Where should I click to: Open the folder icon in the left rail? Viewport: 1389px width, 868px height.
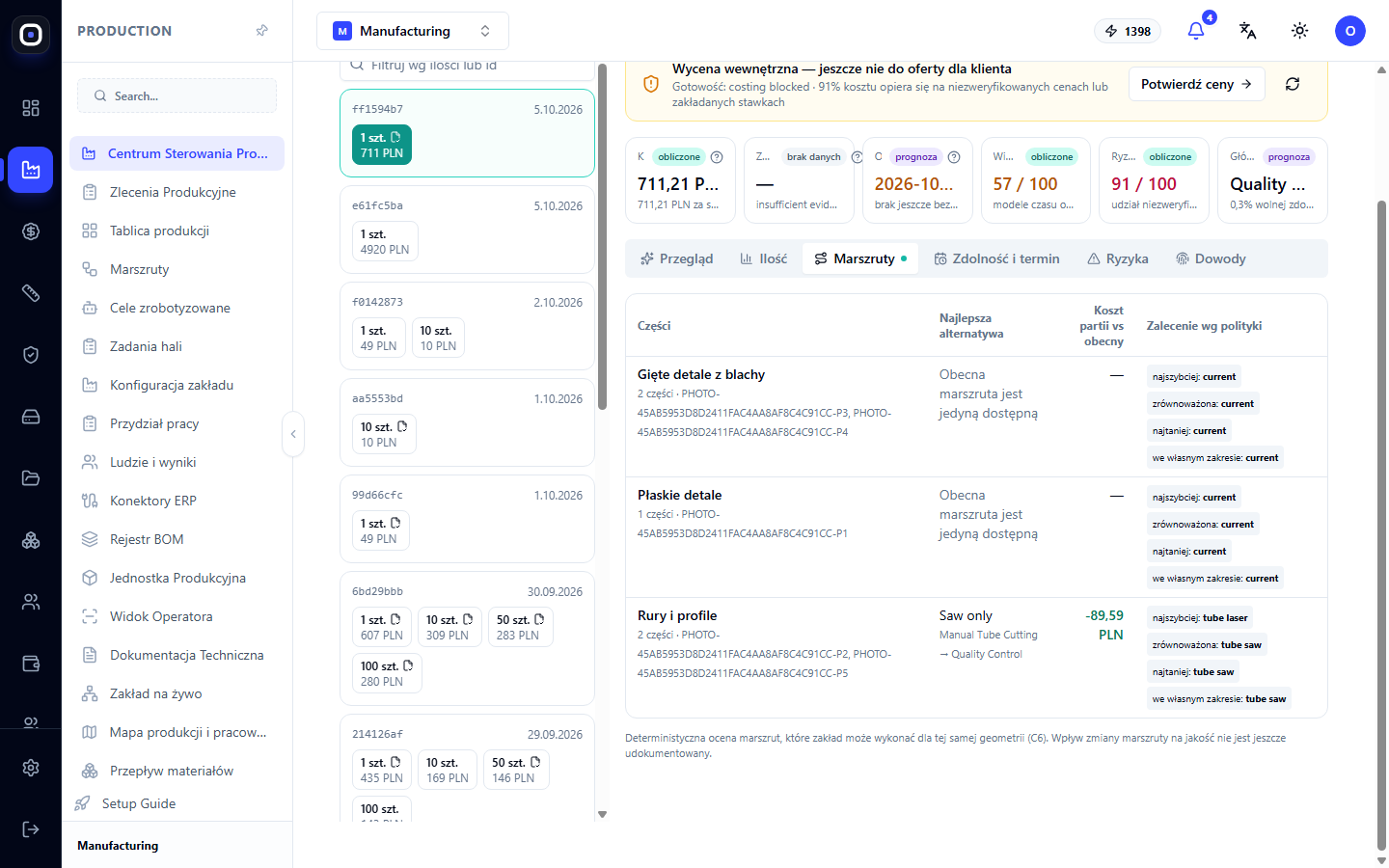click(x=31, y=478)
